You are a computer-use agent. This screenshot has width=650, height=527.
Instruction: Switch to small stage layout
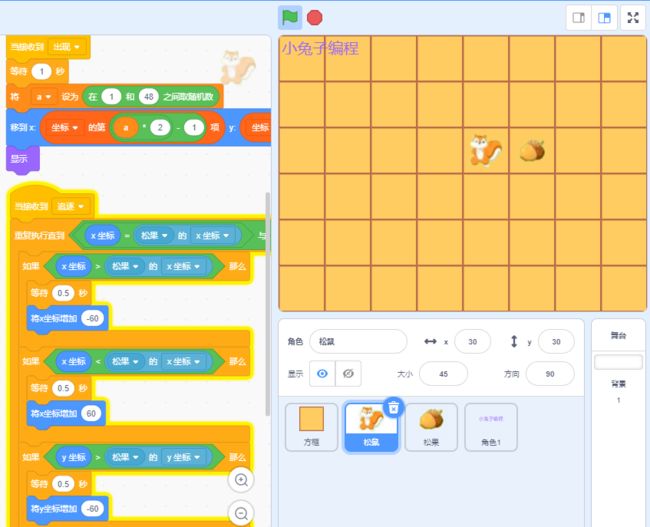pos(579,18)
